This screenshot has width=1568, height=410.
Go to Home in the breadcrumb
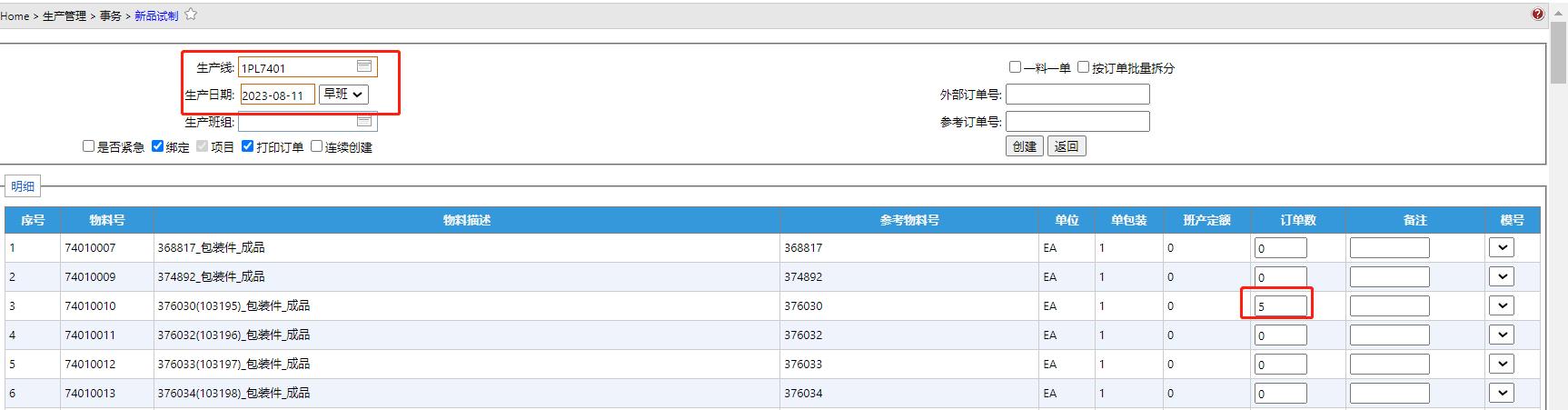click(x=15, y=16)
